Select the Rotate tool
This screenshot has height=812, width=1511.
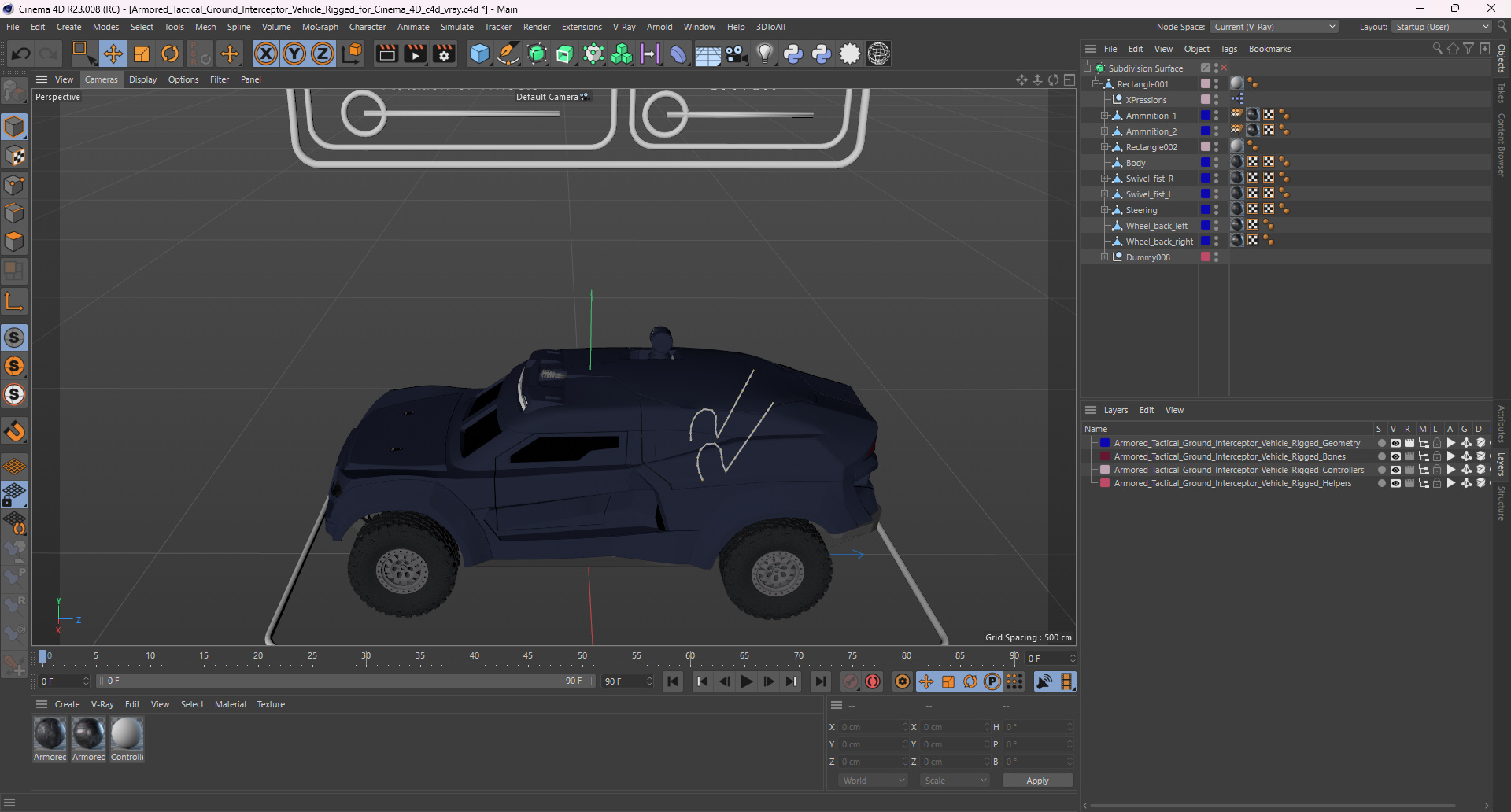point(170,54)
